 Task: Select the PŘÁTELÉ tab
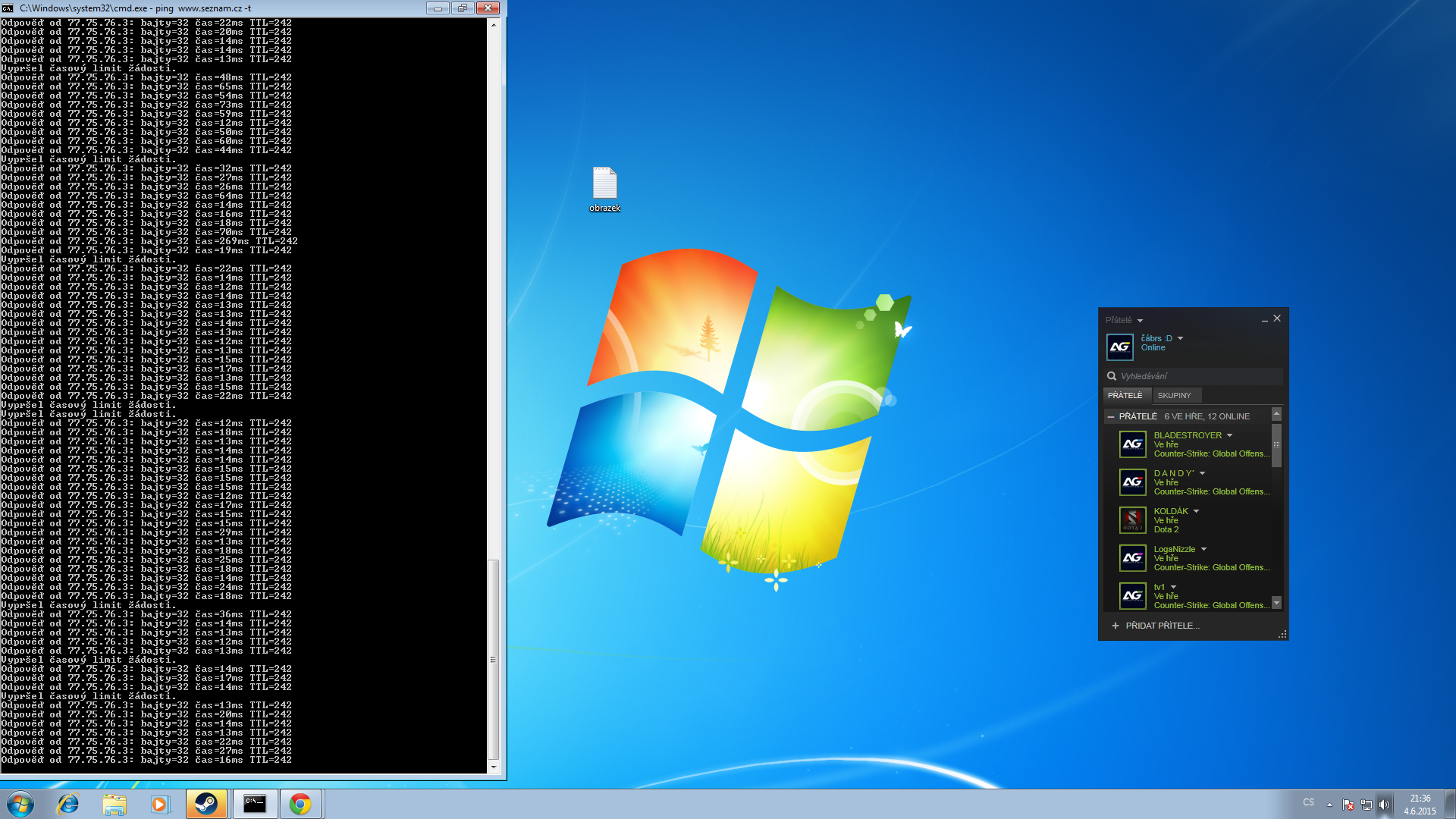click(1125, 395)
